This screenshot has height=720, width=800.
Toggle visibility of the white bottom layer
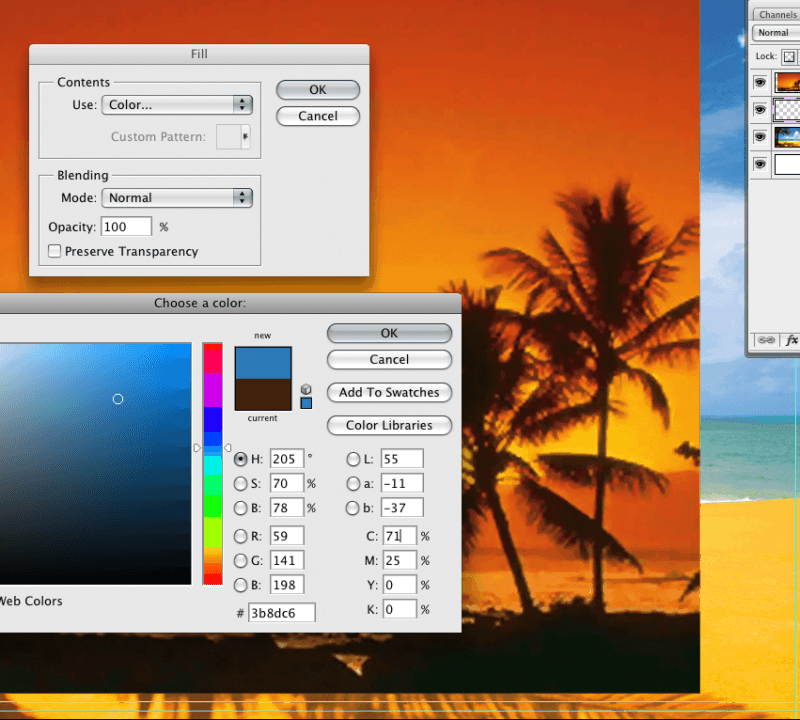point(760,163)
